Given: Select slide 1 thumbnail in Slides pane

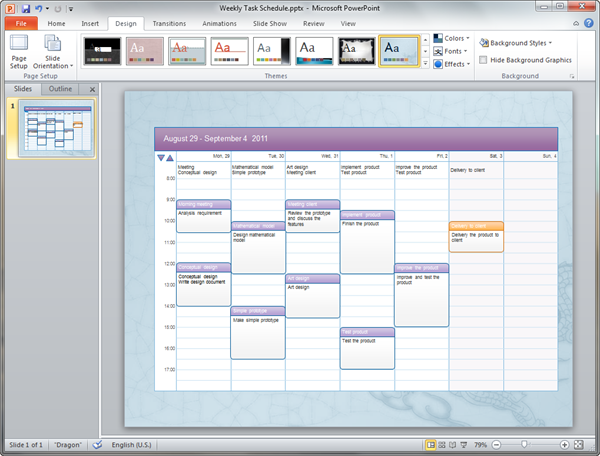Looking at the screenshot, I should (56, 128).
